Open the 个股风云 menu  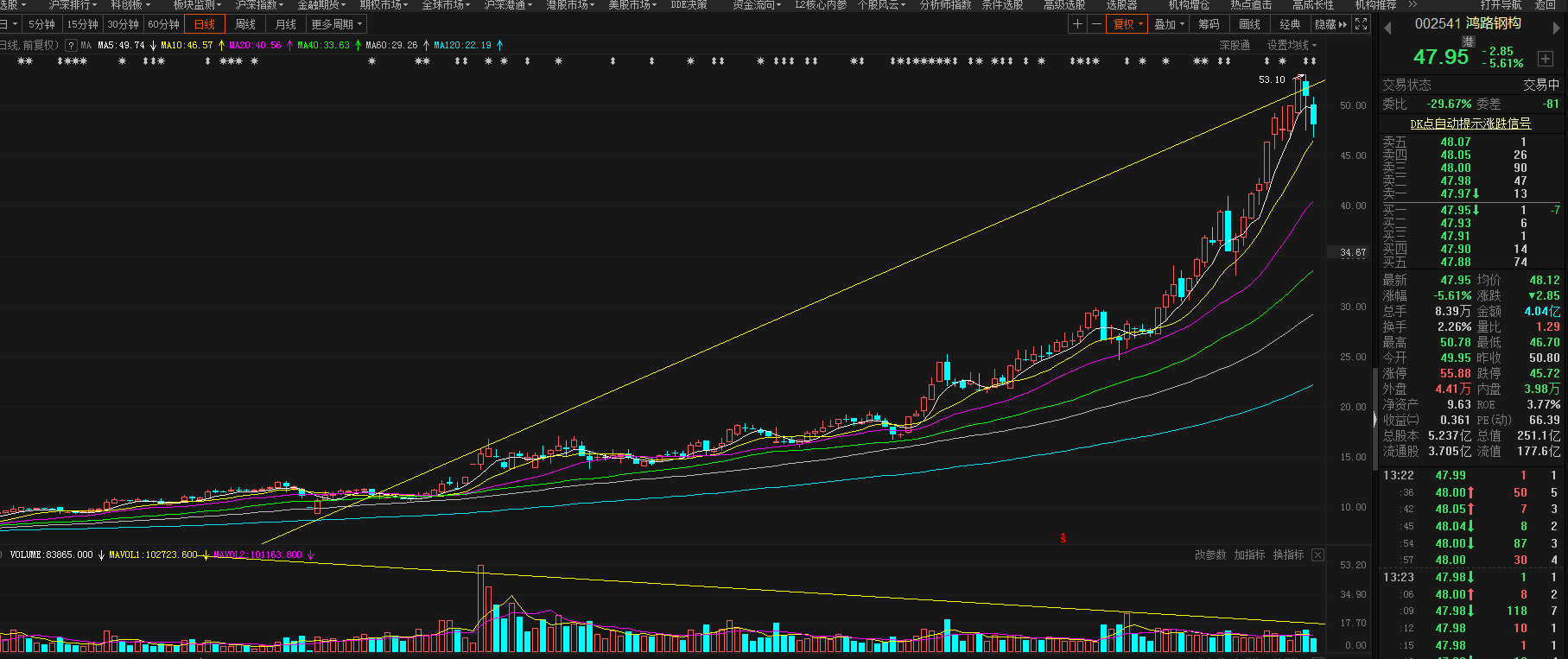point(882,5)
